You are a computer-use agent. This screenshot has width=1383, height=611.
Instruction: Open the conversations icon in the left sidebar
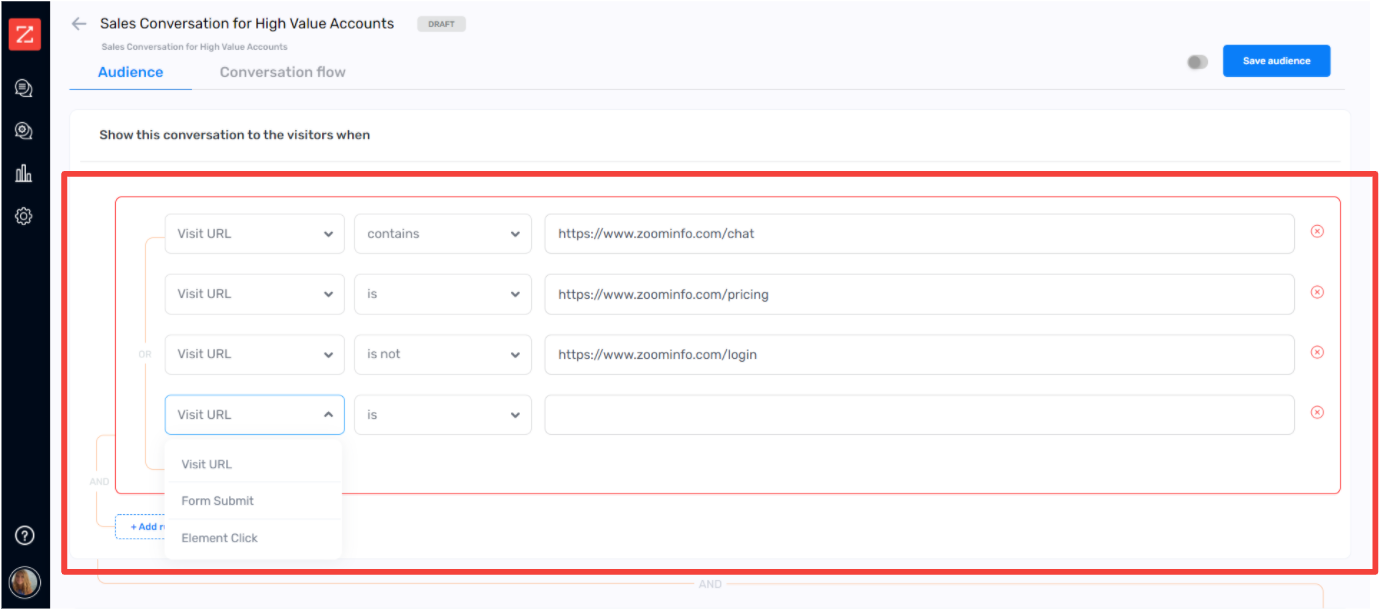24,88
